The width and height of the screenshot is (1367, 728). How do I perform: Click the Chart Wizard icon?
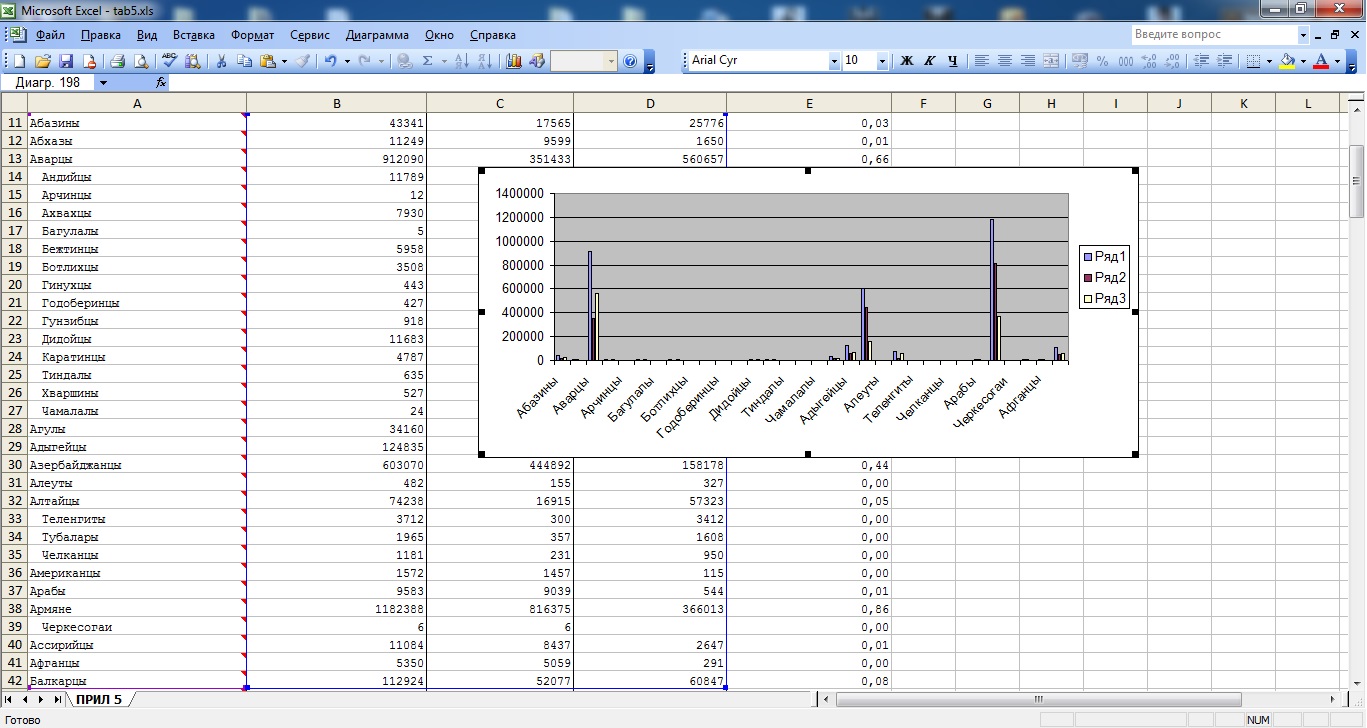(514, 61)
